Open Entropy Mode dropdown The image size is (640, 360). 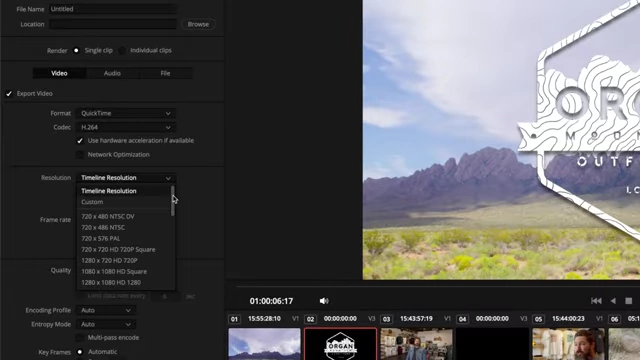click(106, 324)
